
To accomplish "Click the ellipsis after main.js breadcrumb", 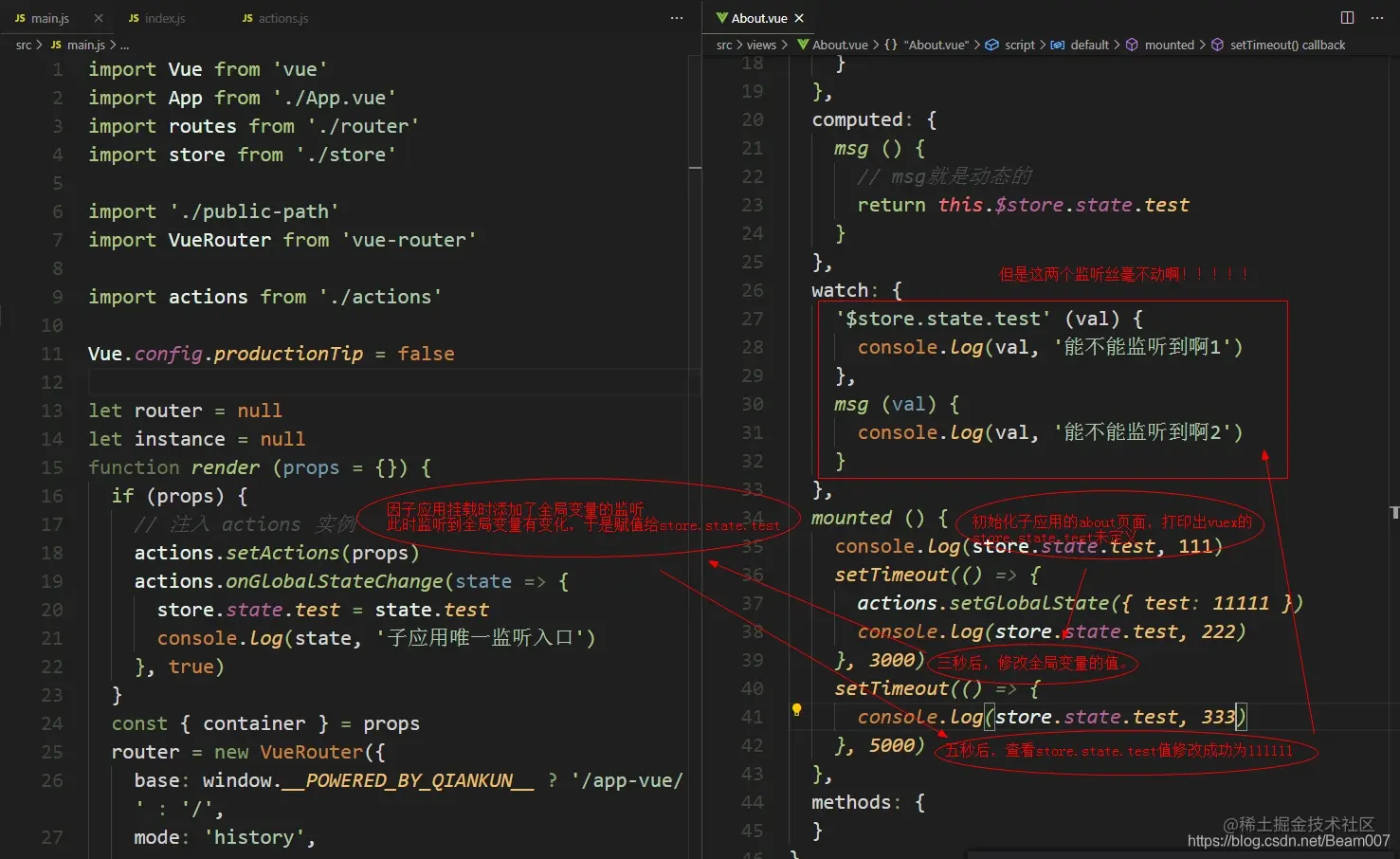I will click(x=125, y=45).
